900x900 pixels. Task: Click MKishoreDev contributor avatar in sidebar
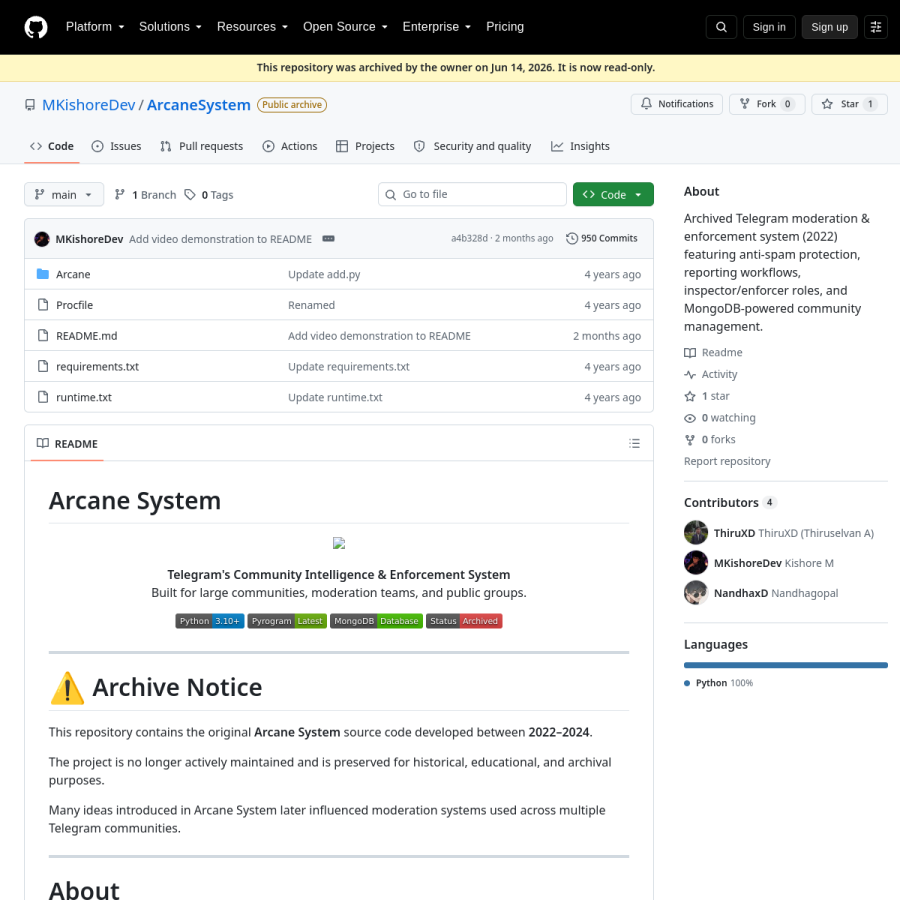696,562
